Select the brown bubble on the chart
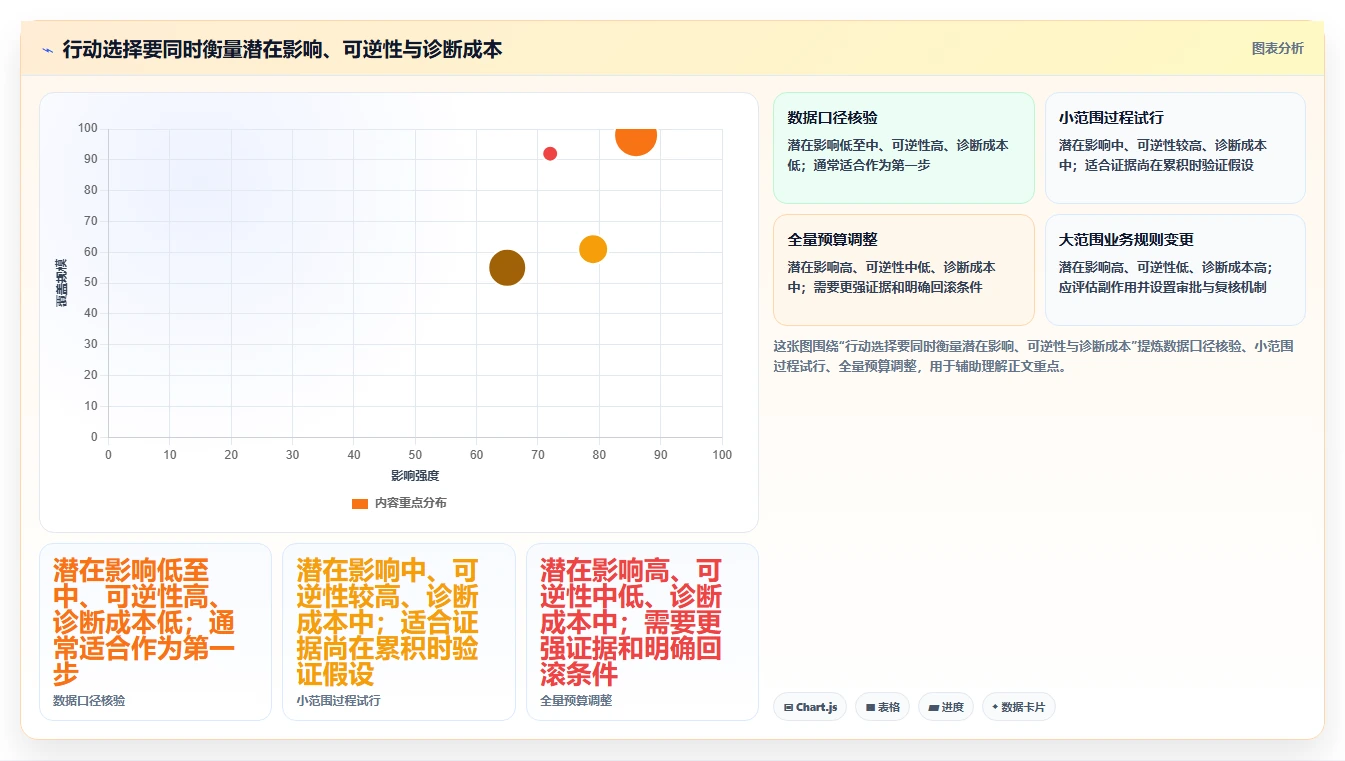Screen dimensions: 1345x761 [x=507, y=267]
